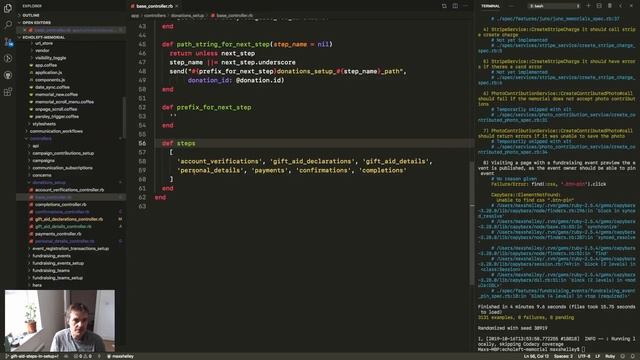Open memorial_scroll_menu.coffee file
Image resolution: width=640 pixels, height=360 pixels.
64,102
